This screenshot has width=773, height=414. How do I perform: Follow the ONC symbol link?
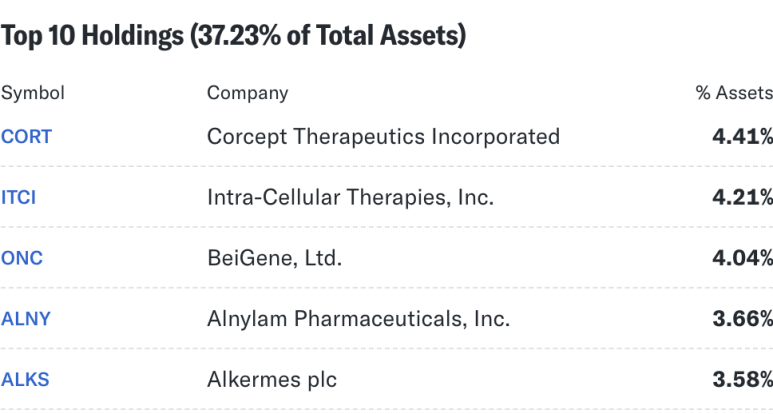coord(22,258)
